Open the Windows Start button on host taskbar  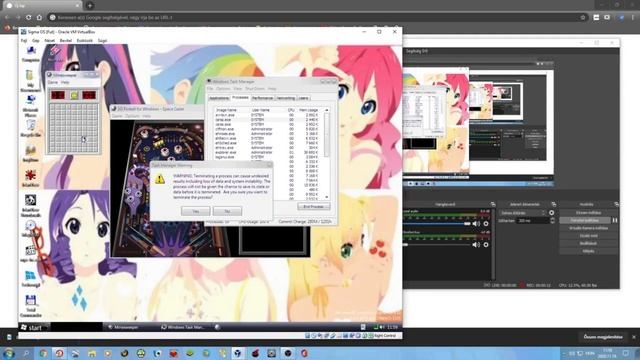8,353
